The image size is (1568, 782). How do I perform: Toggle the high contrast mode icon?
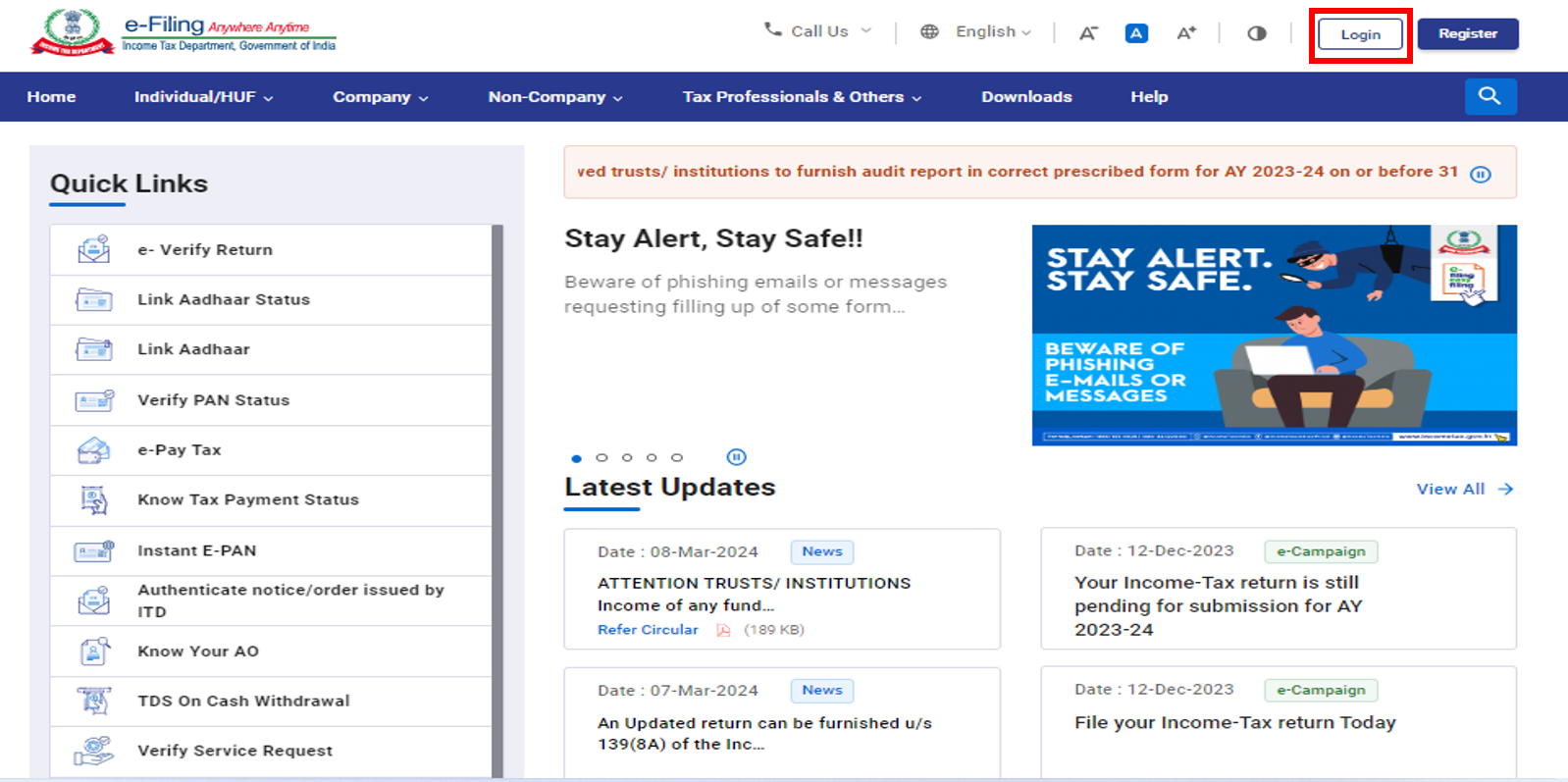(1256, 33)
